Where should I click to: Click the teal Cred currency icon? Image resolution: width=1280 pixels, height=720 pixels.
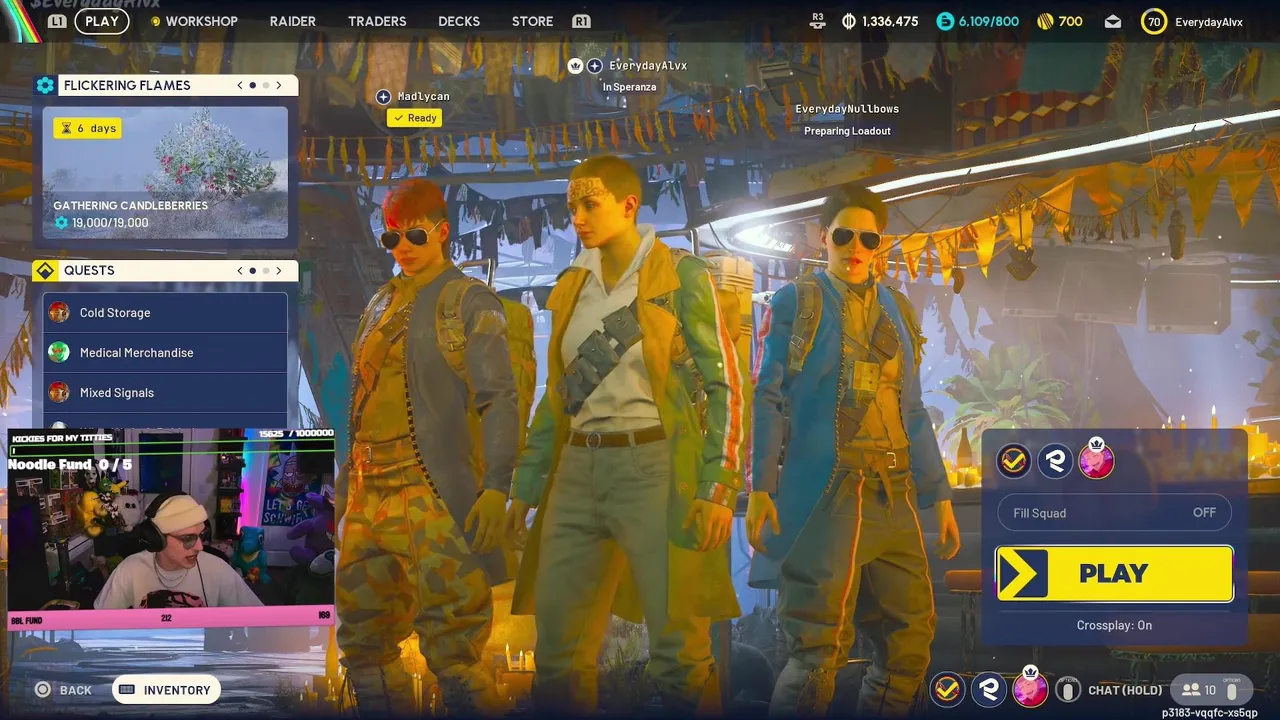click(x=945, y=21)
